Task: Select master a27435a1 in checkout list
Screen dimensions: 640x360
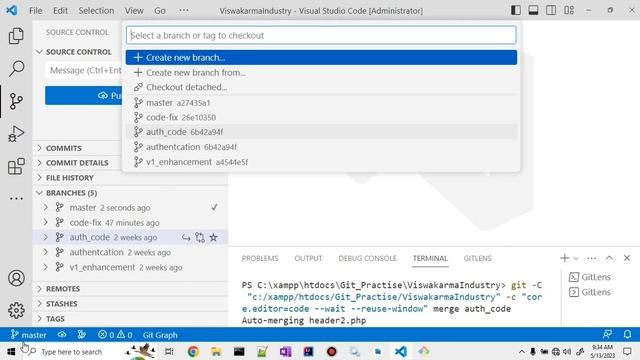Action: pyautogui.click(x=321, y=103)
